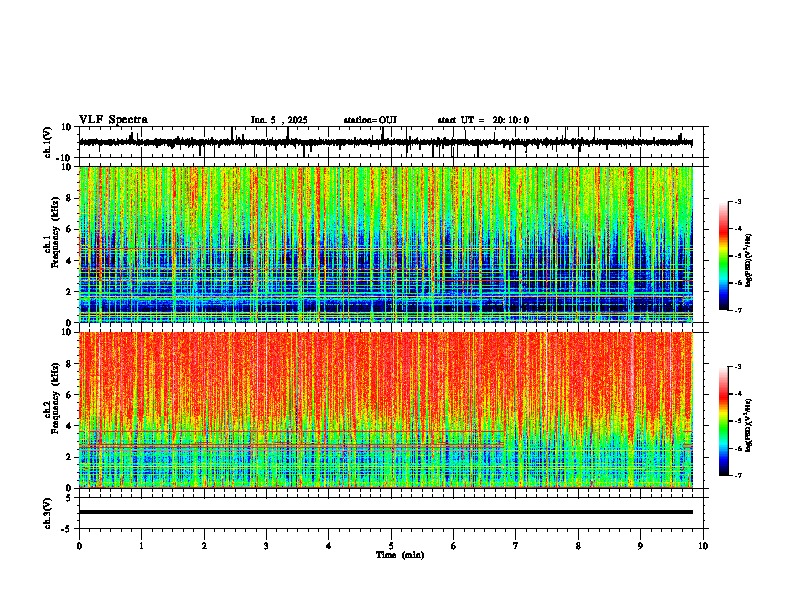Screen dimensions: 792x612
Task: Click the "1" tick on the time axis
Action: tap(141, 546)
